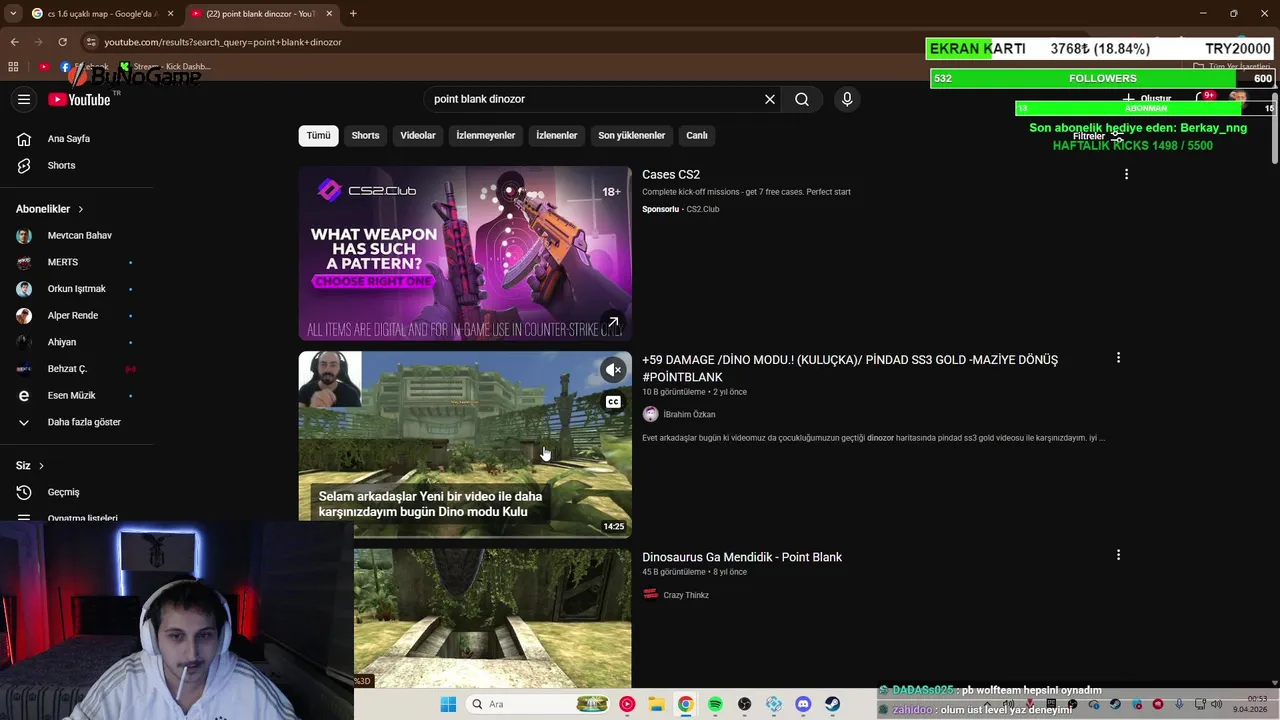The height and width of the screenshot is (720, 1280).
Task: Open the external link icon on ad
Action: [x=613, y=323]
